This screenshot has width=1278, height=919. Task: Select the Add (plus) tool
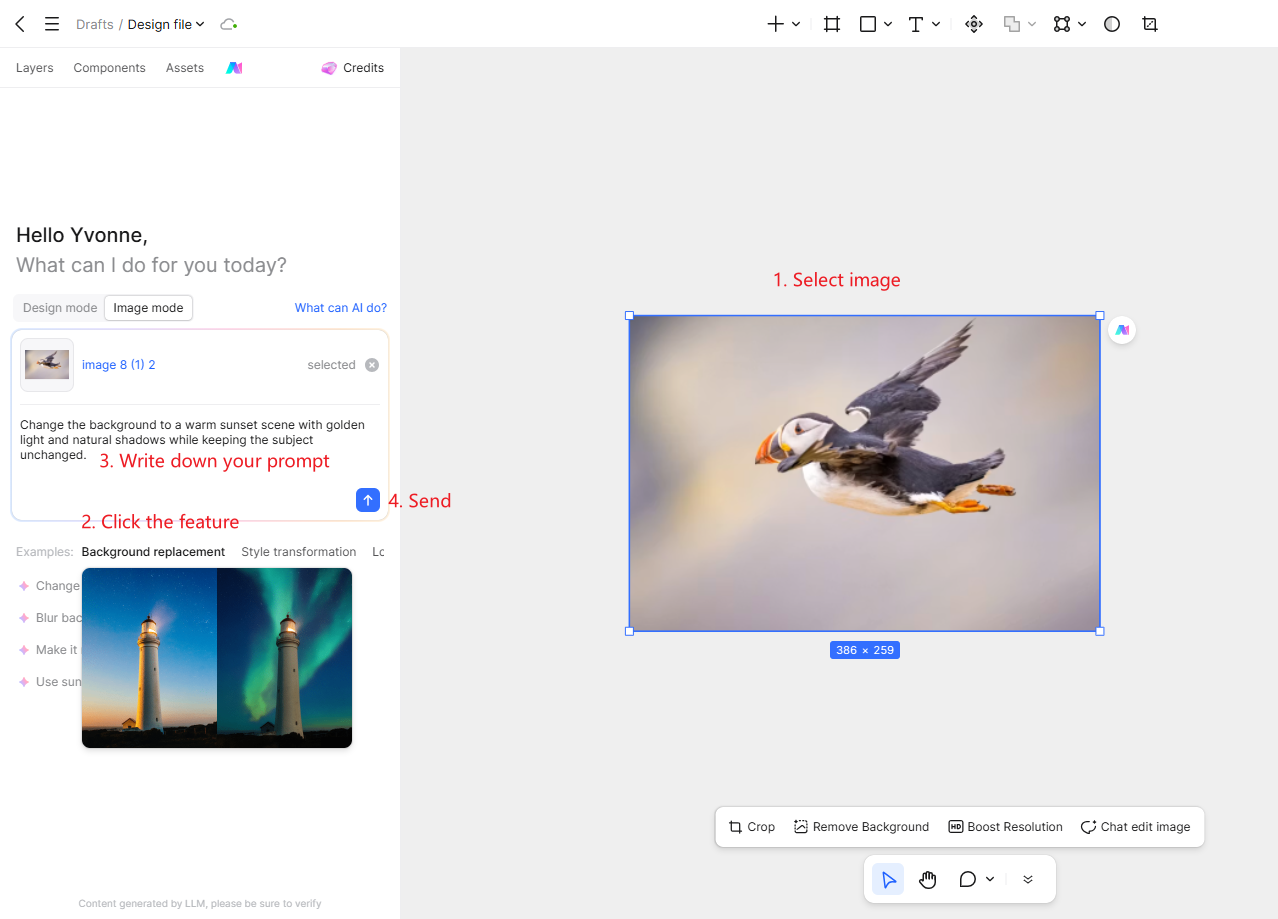775,24
